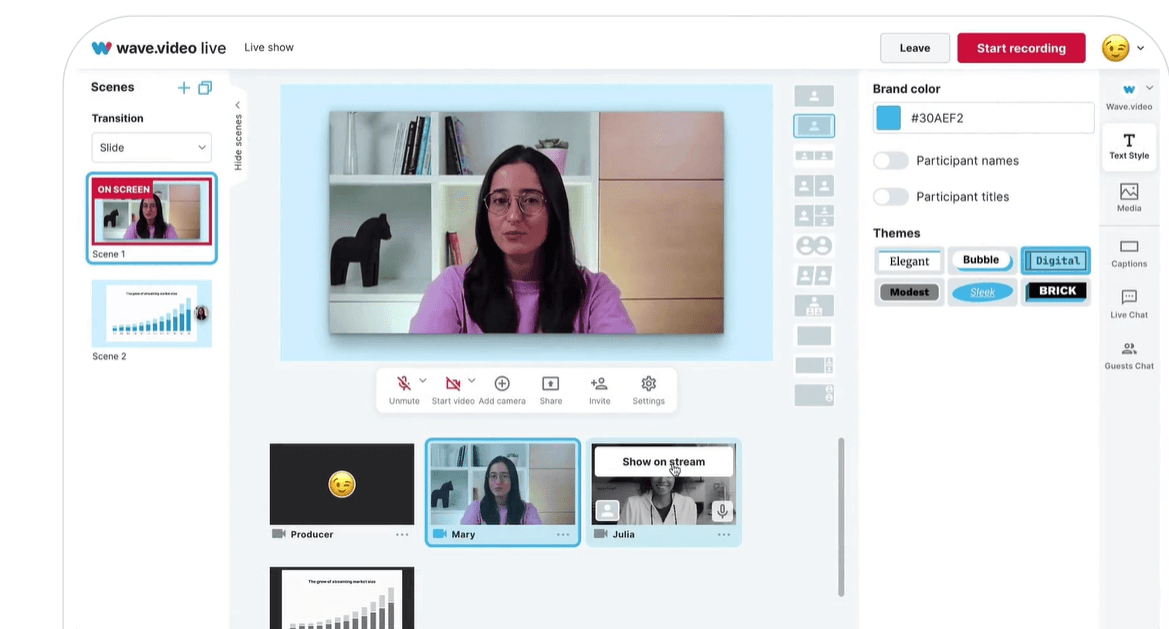This screenshot has width=1169, height=629.
Task: Apply the BRICK theme
Action: (1057, 291)
